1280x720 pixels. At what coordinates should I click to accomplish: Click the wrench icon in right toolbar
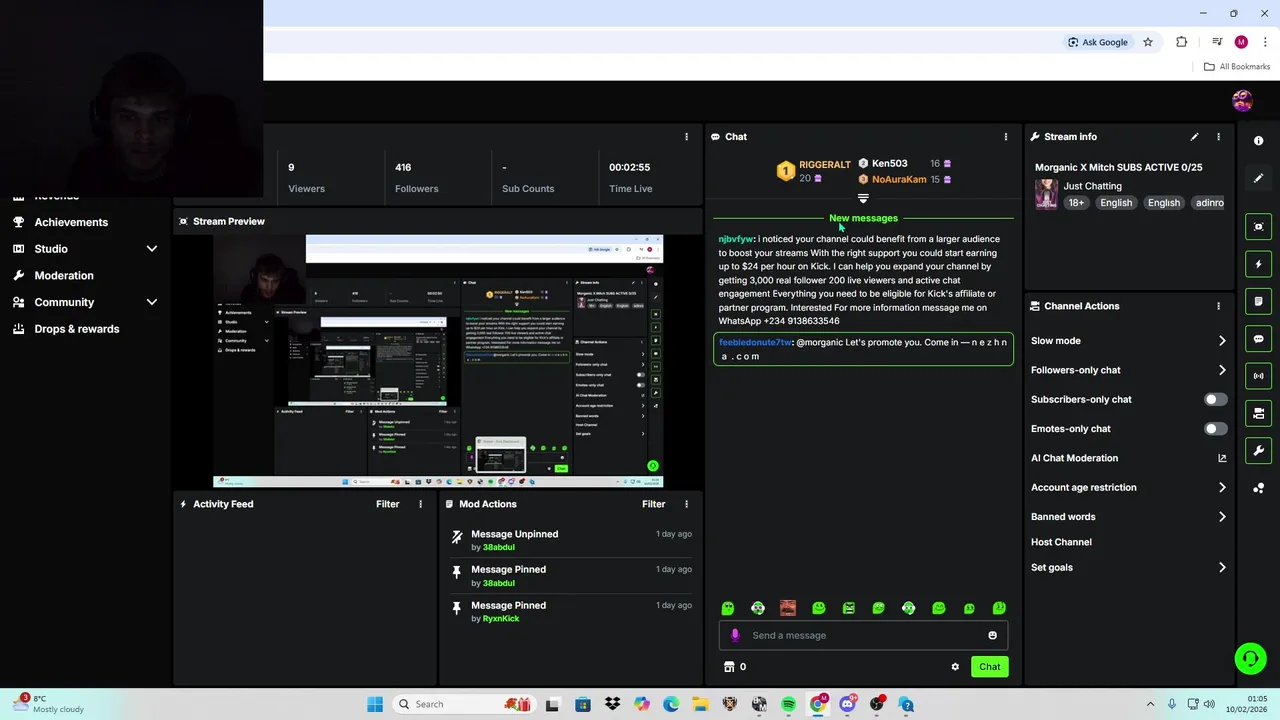(1259, 451)
